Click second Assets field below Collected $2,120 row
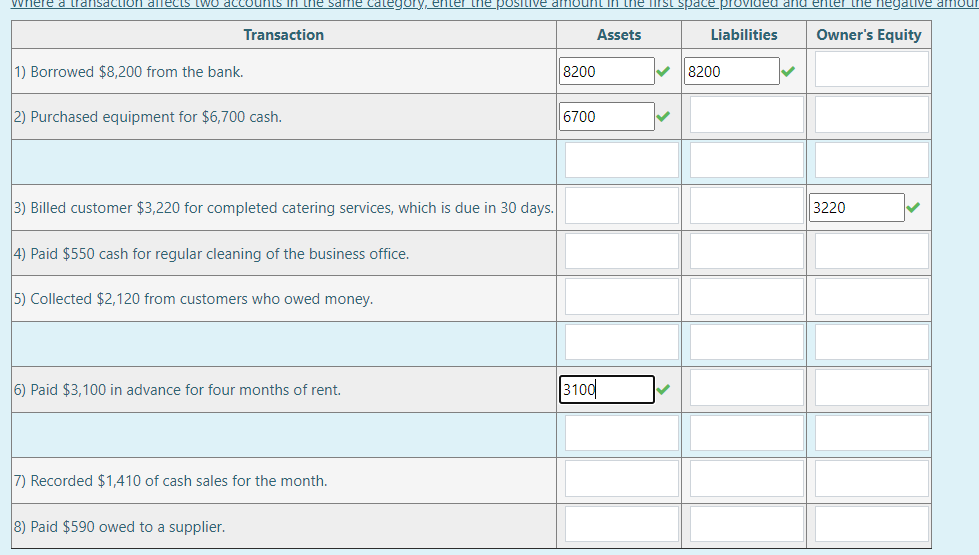979x555 pixels. (x=621, y=342)
